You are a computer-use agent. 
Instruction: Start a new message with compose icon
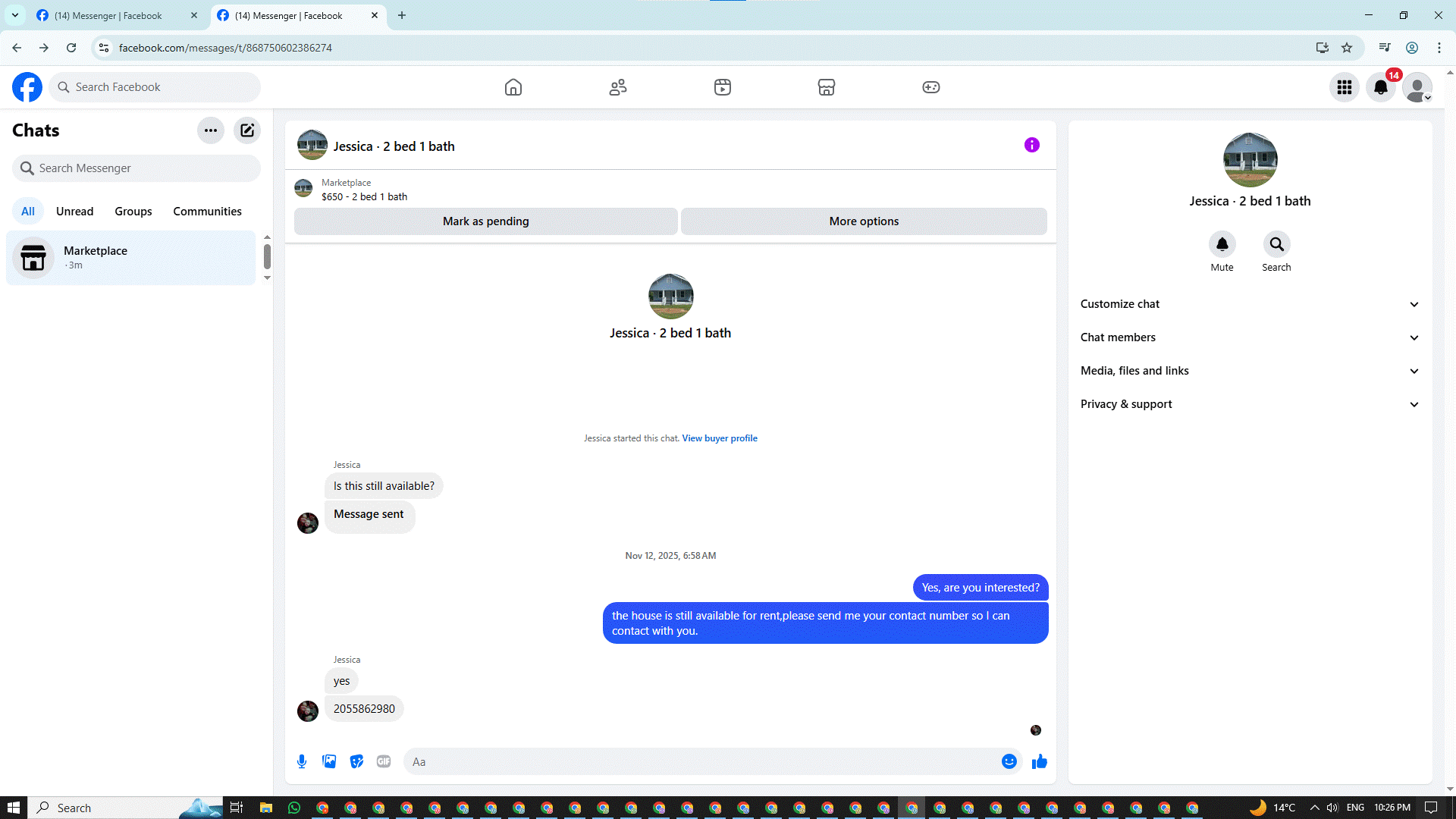click(x=247, y=130)
